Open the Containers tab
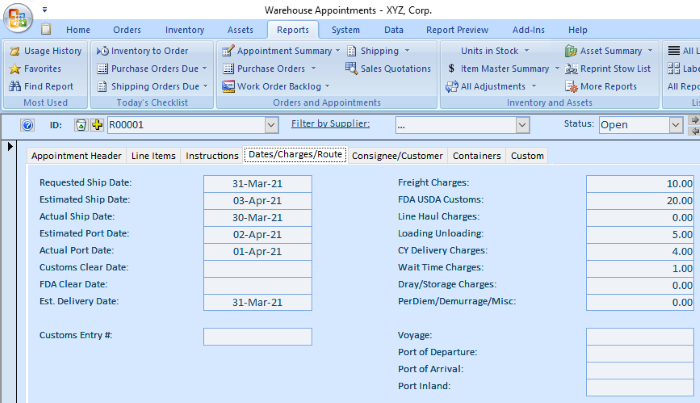 coord(477,156)
